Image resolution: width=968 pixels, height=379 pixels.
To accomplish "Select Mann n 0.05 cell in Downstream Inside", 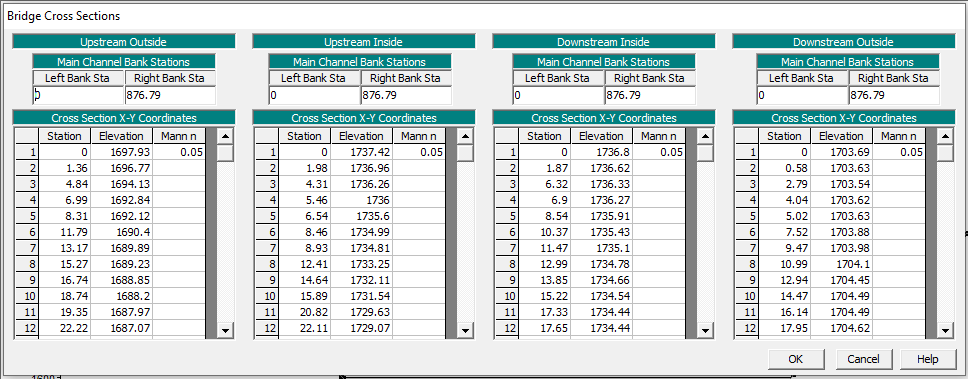I will [x=659, y=152].
